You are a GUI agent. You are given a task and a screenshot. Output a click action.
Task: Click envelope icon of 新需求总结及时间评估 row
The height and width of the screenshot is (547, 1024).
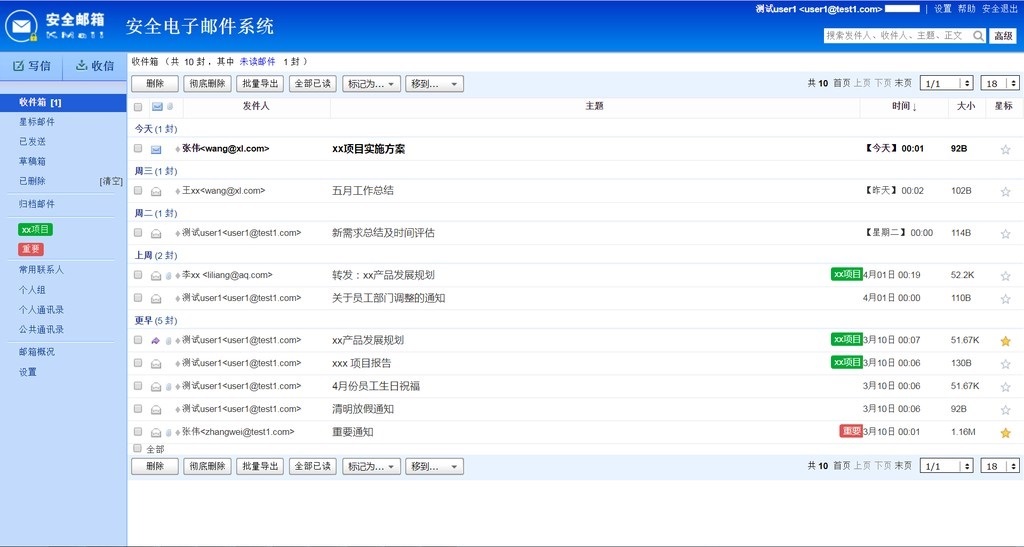coord(156,233)
